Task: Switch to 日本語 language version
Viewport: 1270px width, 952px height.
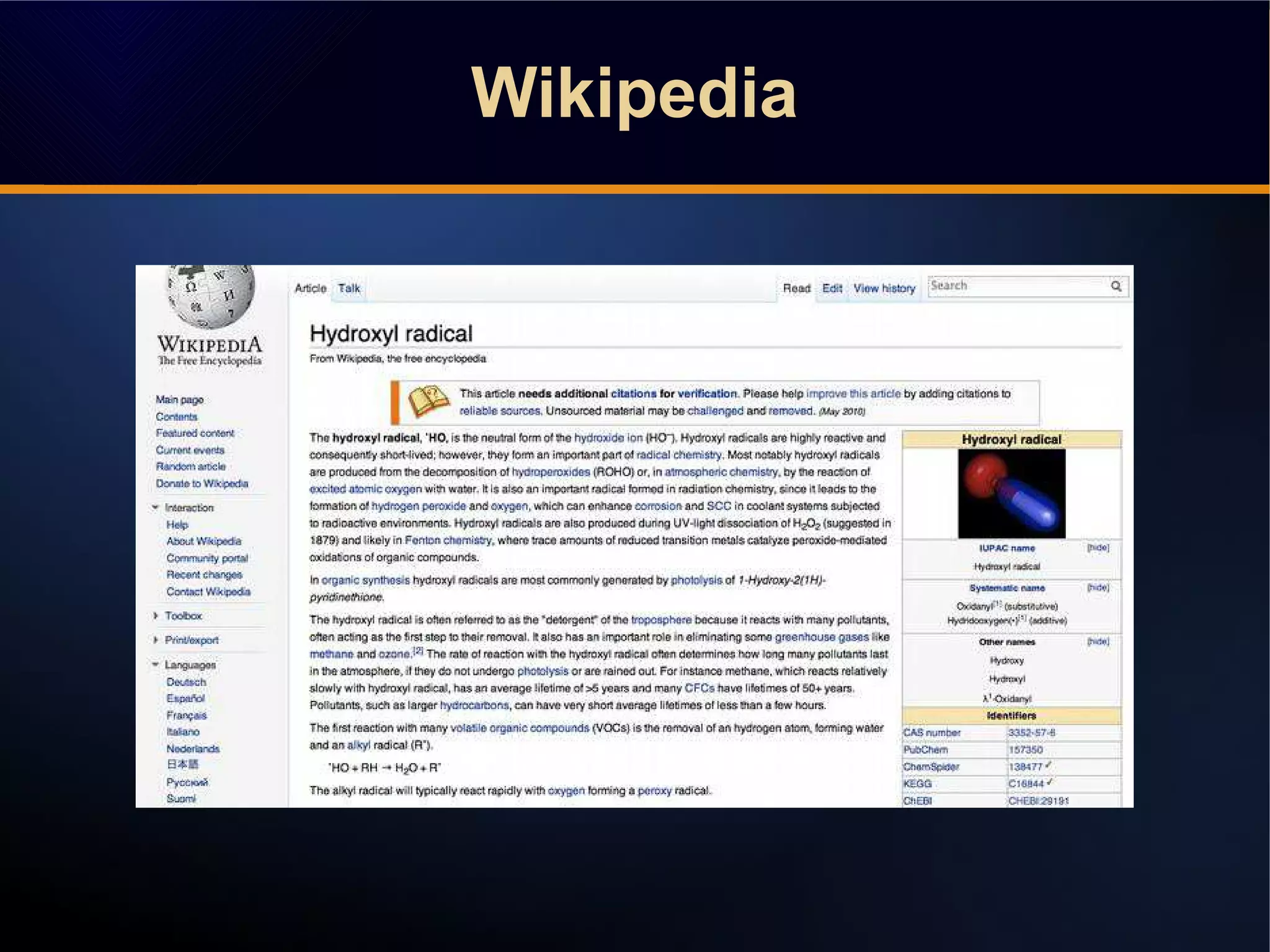Action: 182,765
